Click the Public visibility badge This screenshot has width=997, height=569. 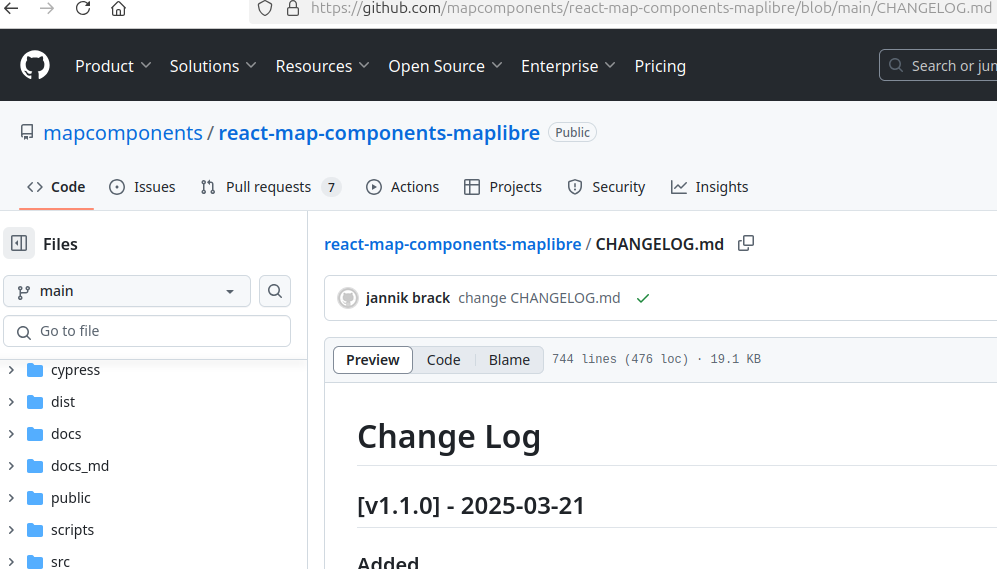572,132
